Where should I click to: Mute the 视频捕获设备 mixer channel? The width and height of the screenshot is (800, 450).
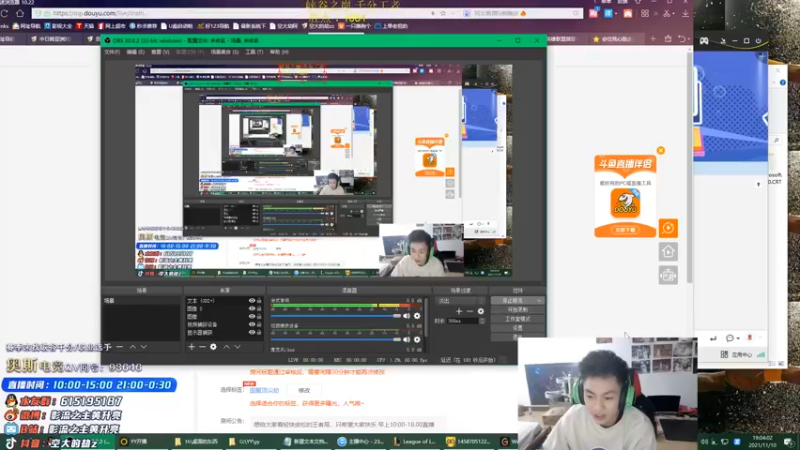[x=407, y=339]
